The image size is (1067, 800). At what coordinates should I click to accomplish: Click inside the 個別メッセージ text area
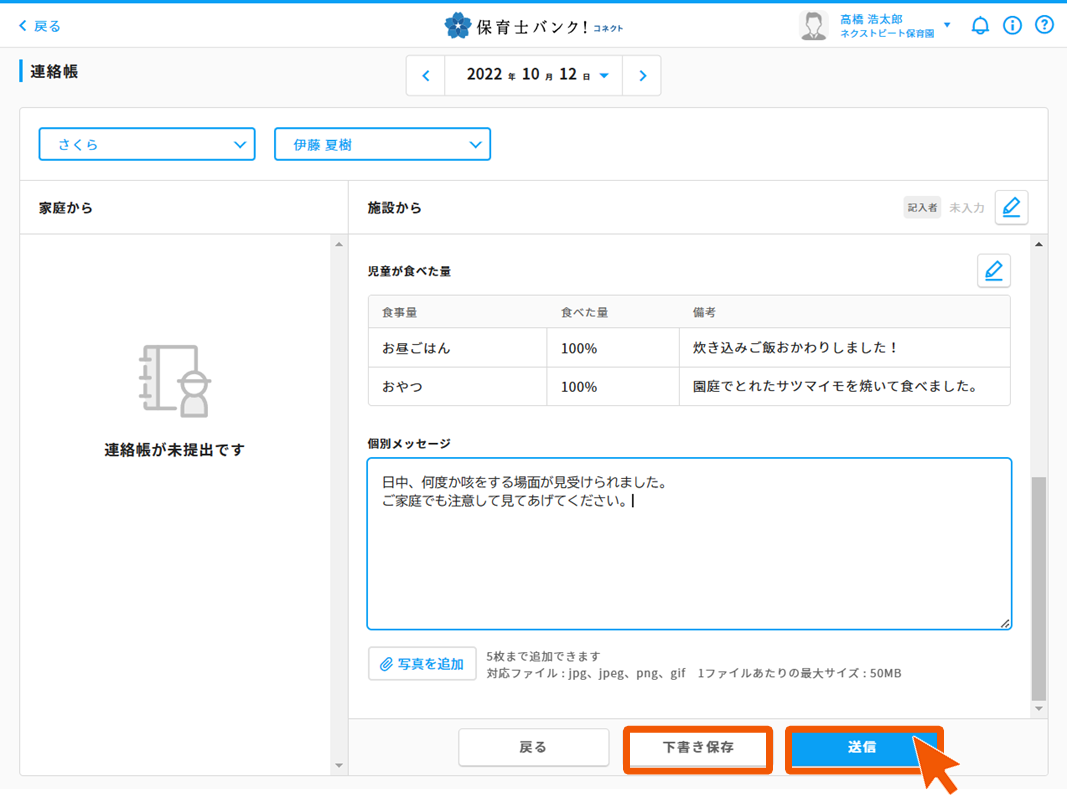688,560
